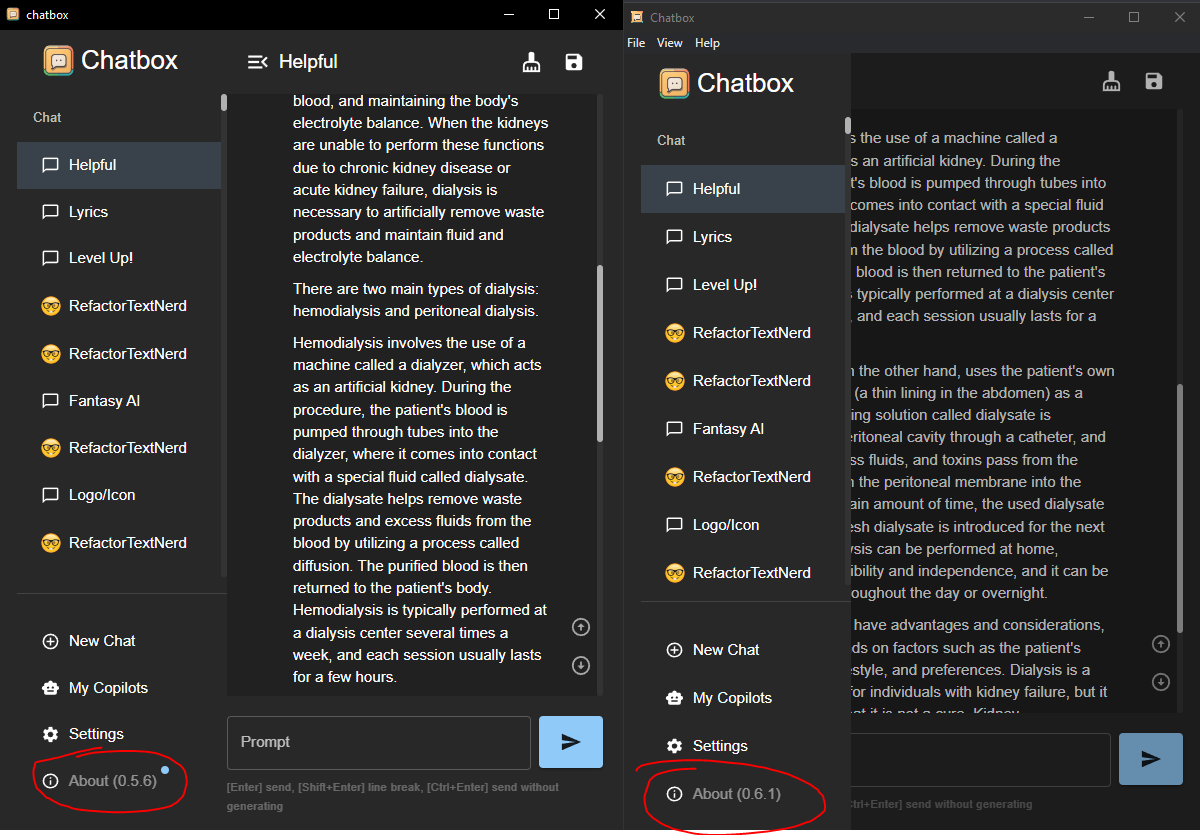Start a New Chat using the plus icon
This screenshot has width=1200, height=835.
(100, 640)
